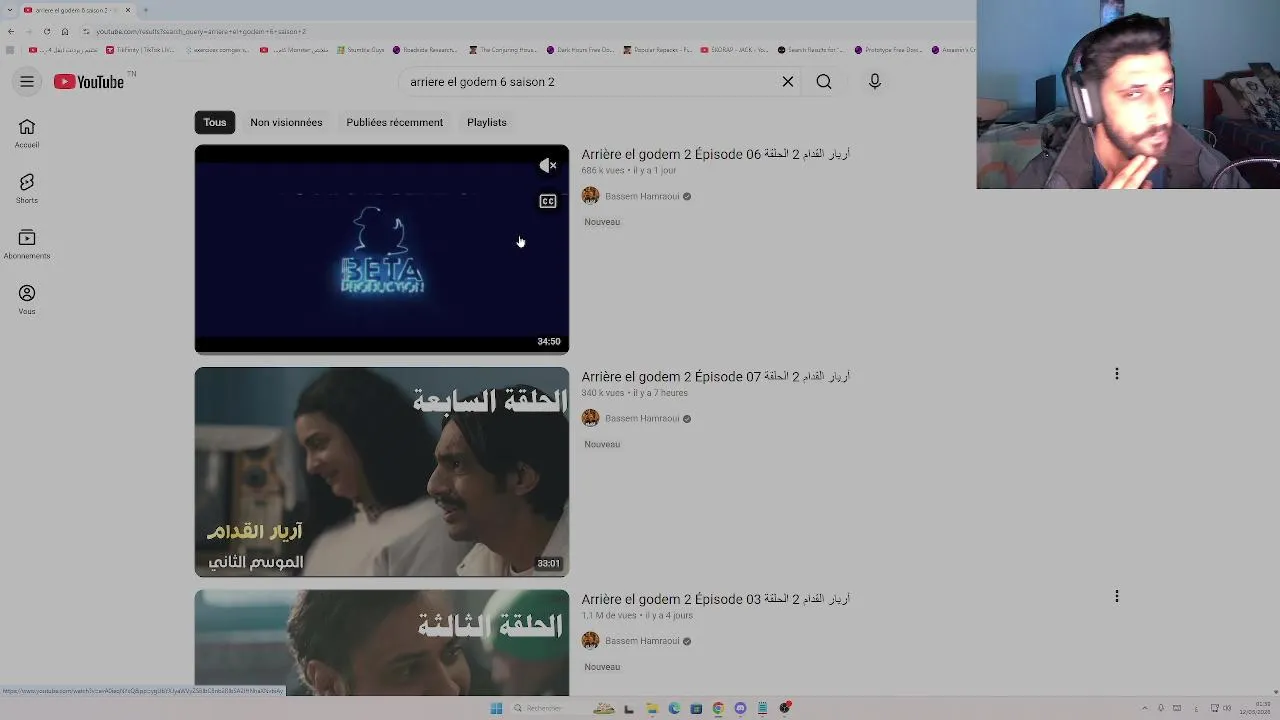Open Microsoft Edge from the taskbar
This screenshot has height=720, width=1280.
[674, 708]
